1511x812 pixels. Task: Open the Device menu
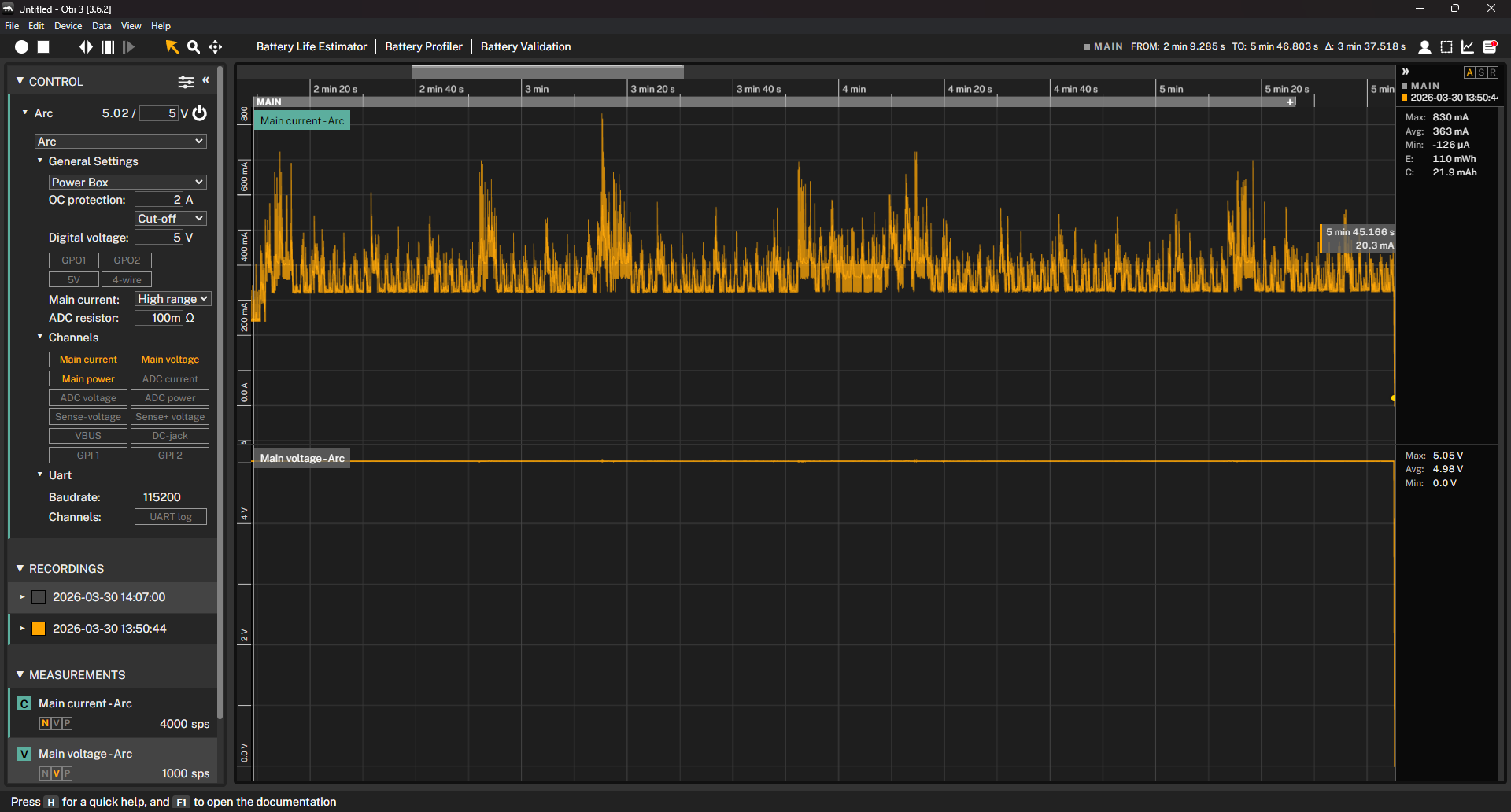pos(68,26)
